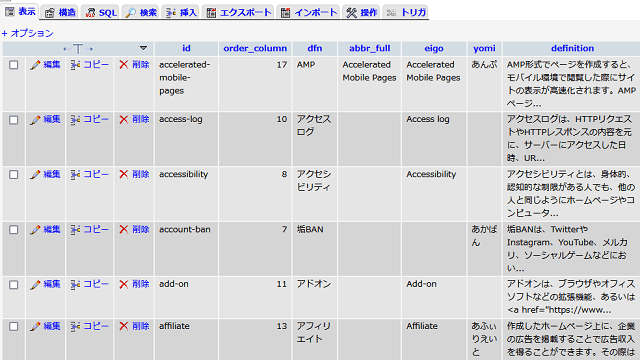Viewport: 640px width, 360px height.
Task: Go to the 検索 (Search) tab
Action: tap(141, 13)
